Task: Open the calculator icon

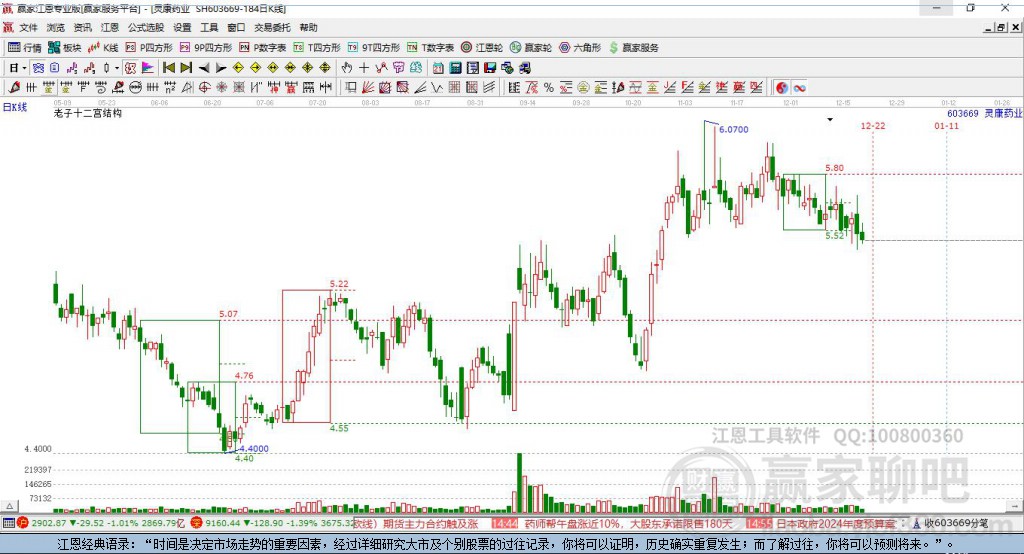Action: (x=455, y=67)
